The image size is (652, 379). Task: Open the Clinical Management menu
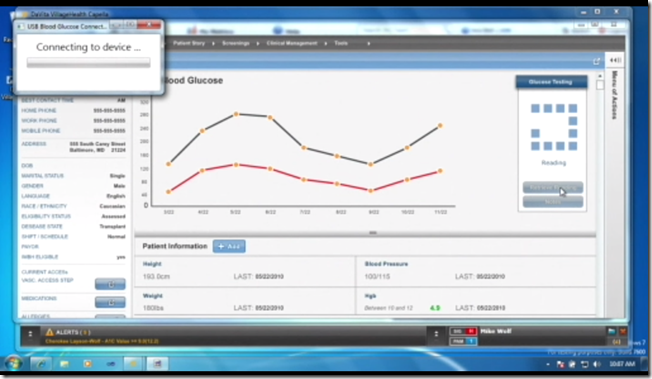(x=292, y=43)
